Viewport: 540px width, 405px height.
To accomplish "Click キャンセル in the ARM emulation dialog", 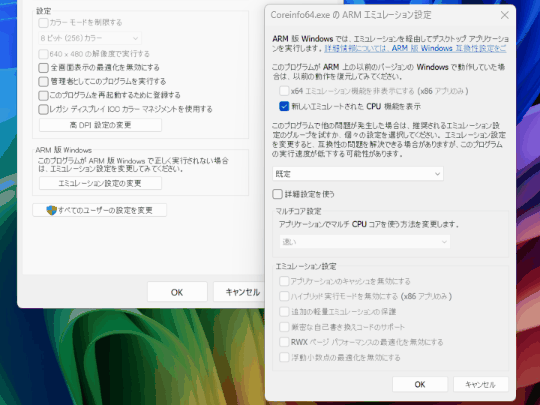I will tap(481, 384).
